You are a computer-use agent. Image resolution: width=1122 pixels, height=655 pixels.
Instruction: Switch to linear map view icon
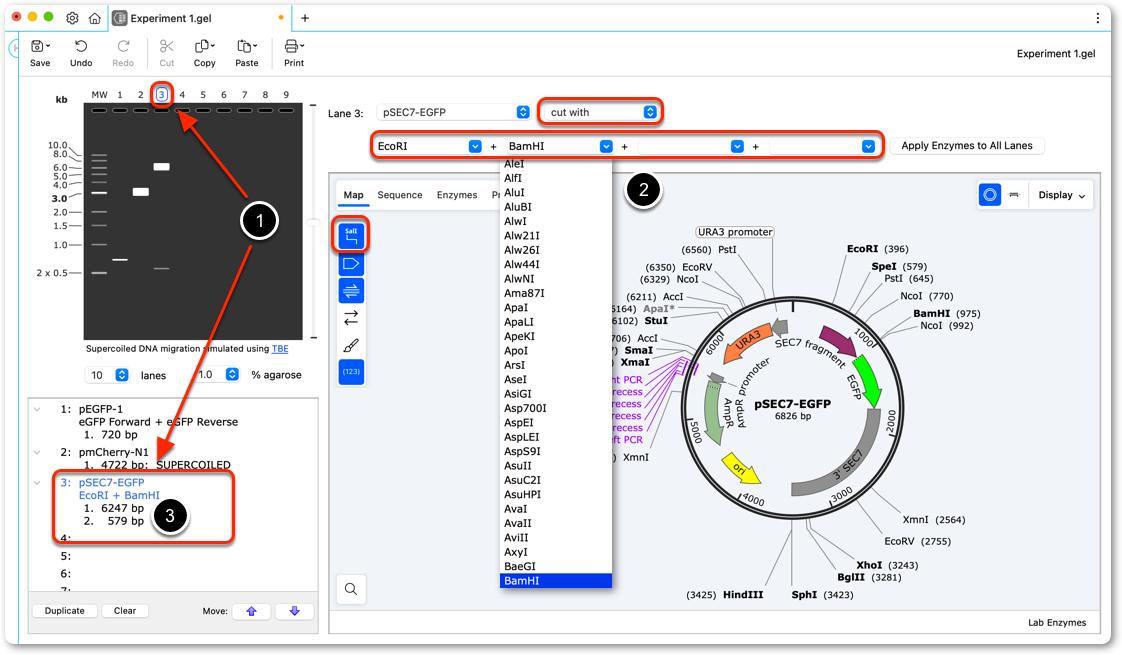point(1014,195)
